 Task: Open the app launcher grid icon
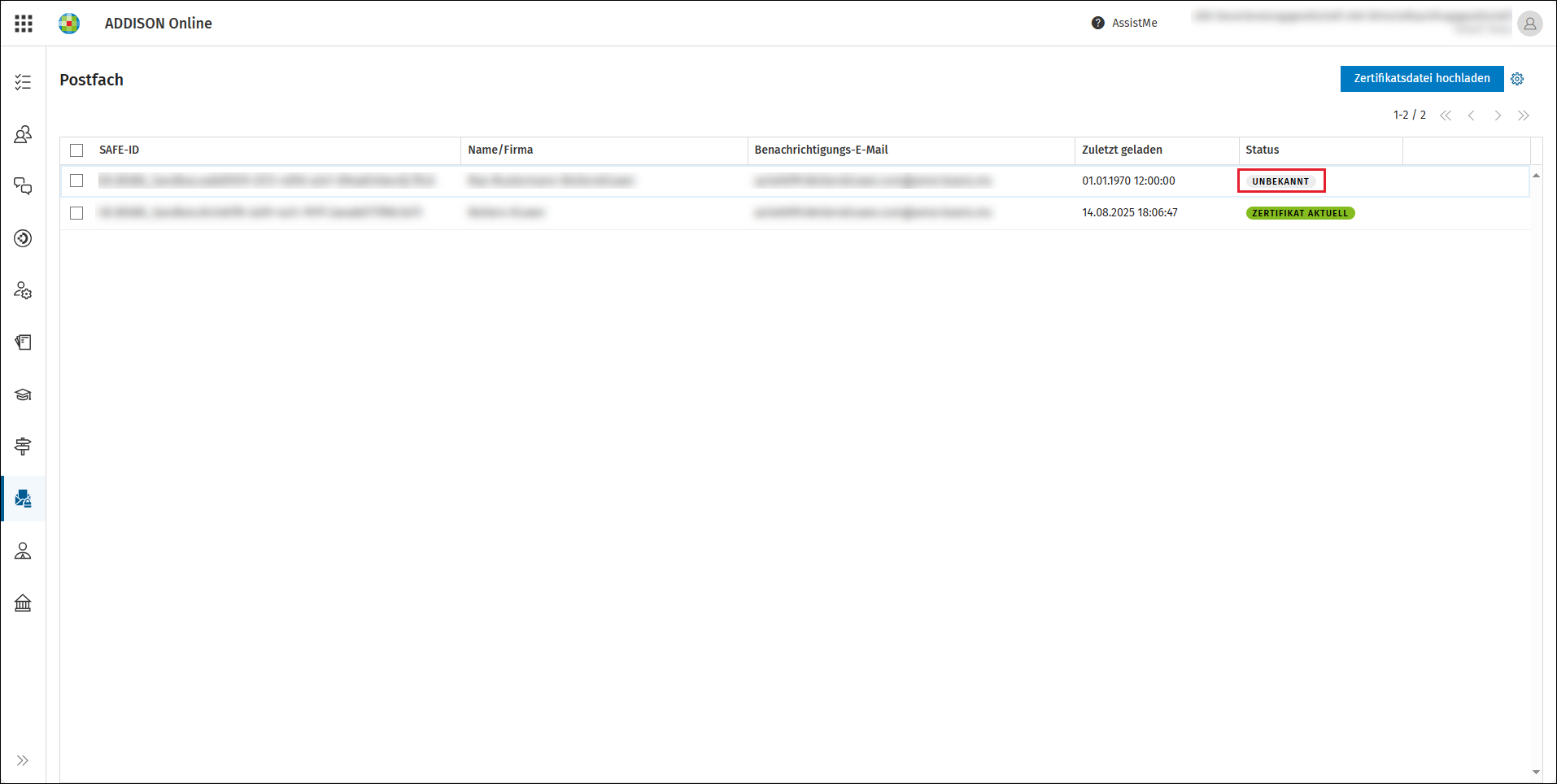click(x=24, y=24)
